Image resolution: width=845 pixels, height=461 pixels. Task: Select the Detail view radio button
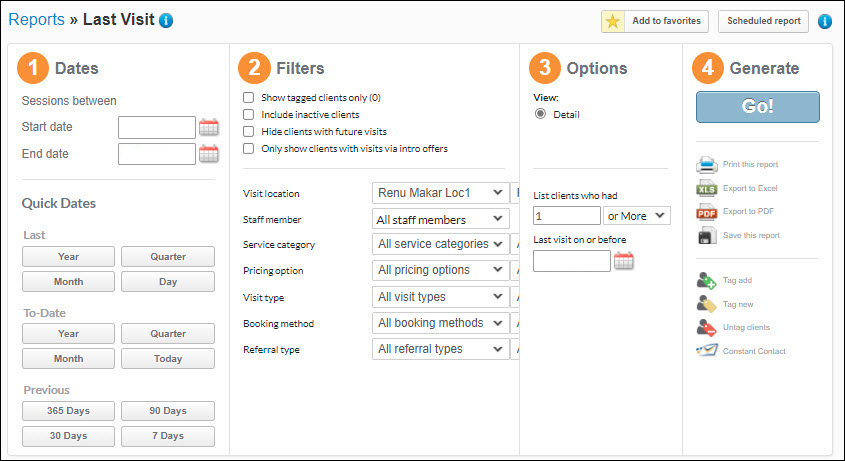pos(540,114)
